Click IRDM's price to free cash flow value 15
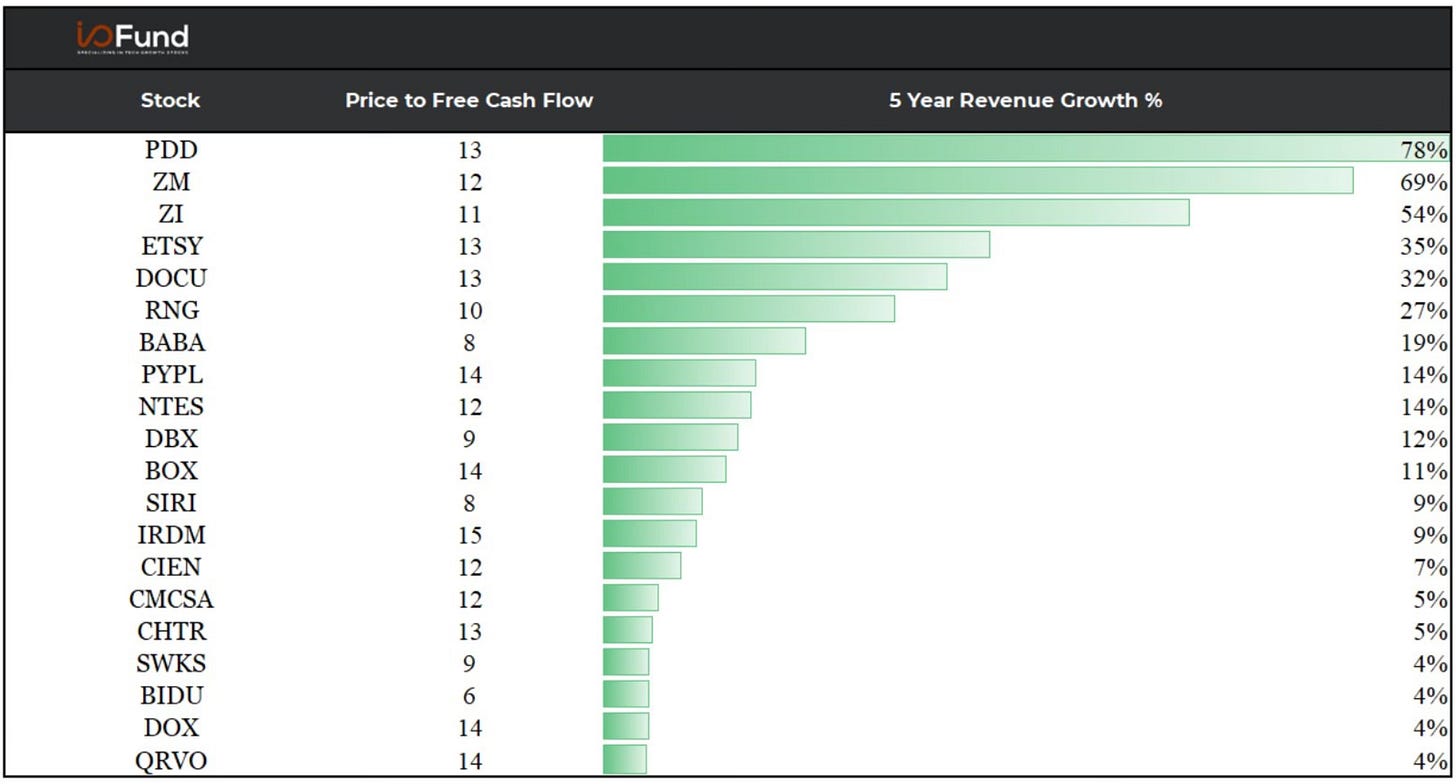This screenshot has height=784, width=1456. [x=469, y=535]
